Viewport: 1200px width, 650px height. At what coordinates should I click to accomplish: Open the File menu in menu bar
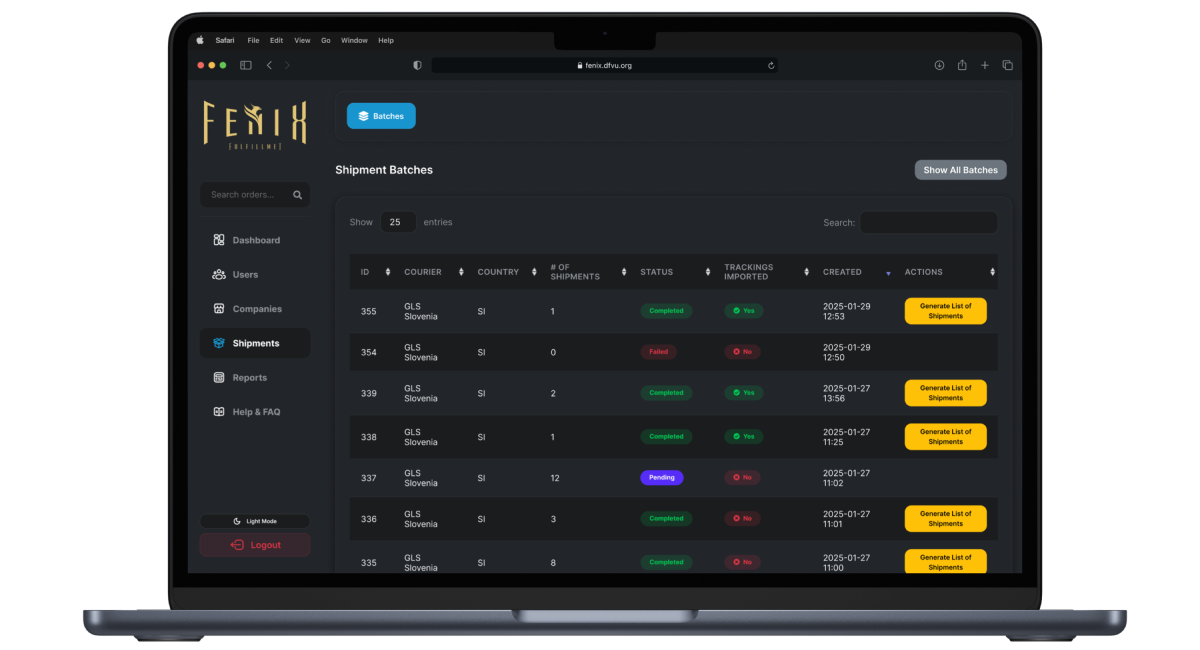[x=253, y=41]
